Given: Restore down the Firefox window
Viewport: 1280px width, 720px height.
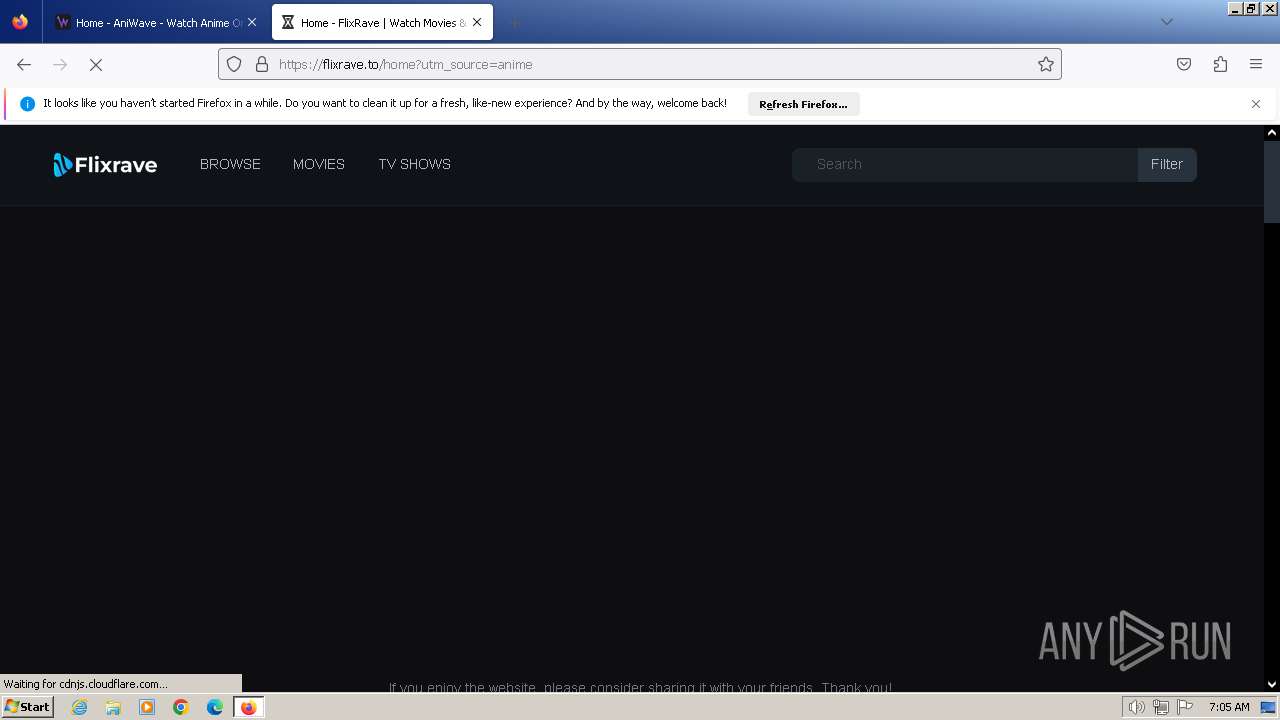Looking at the screenshot, I should (x=1252, y=8).
